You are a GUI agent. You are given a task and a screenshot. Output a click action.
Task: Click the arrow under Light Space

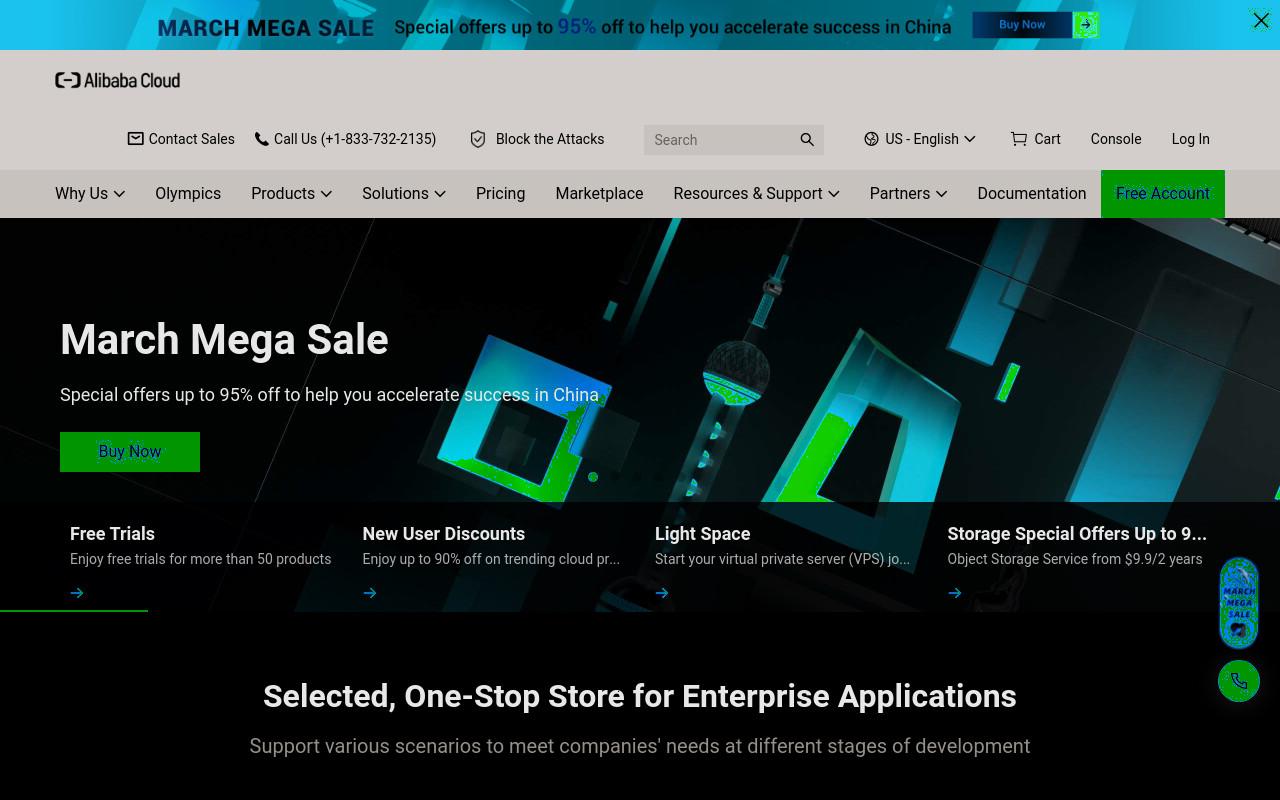pos(662,593)
